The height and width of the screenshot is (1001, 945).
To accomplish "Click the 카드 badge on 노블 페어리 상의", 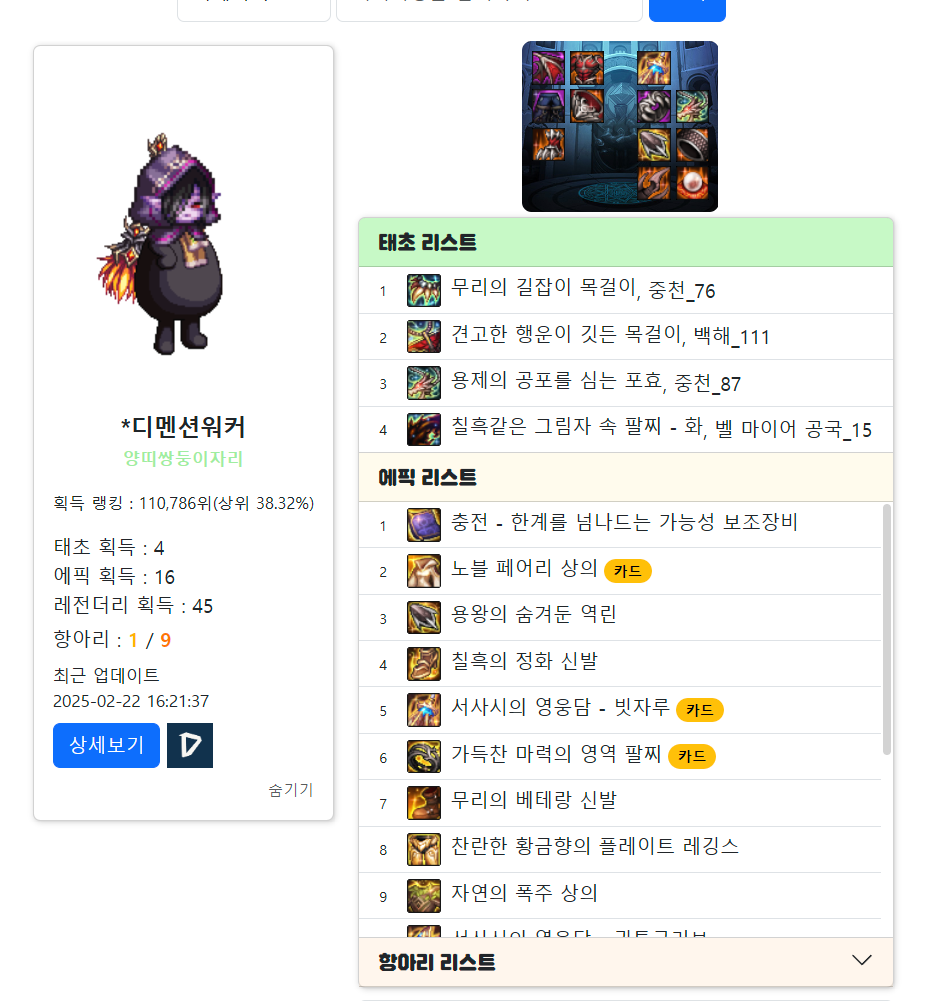I will (x=628, y=571).
